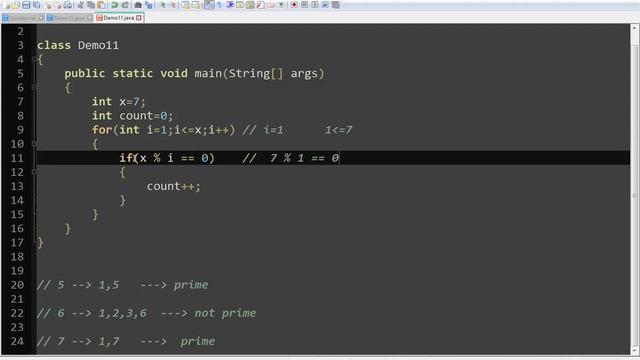Cut selection with the scissors icon
This screenshot has width=640, height=360.
80,5
